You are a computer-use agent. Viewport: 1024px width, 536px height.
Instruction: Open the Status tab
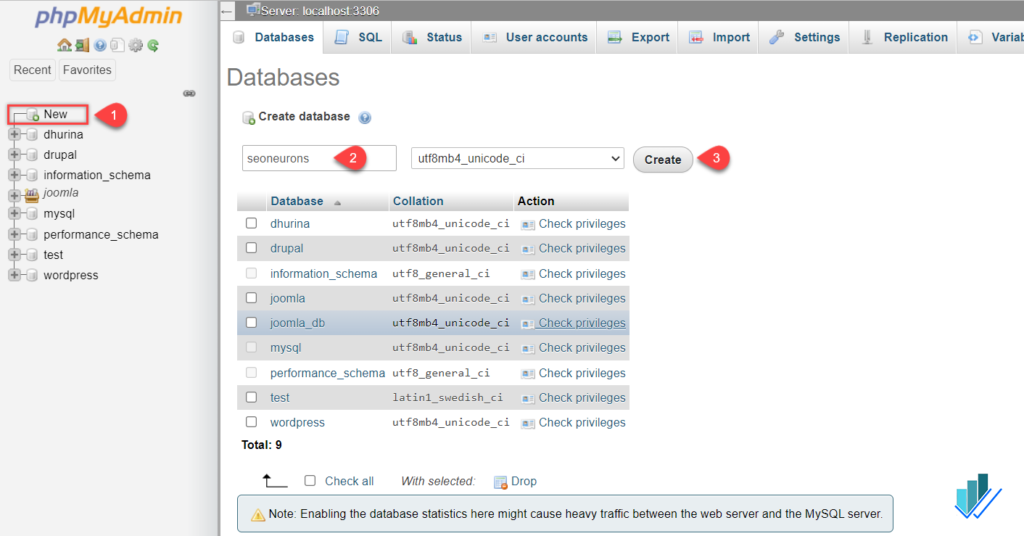432,38
